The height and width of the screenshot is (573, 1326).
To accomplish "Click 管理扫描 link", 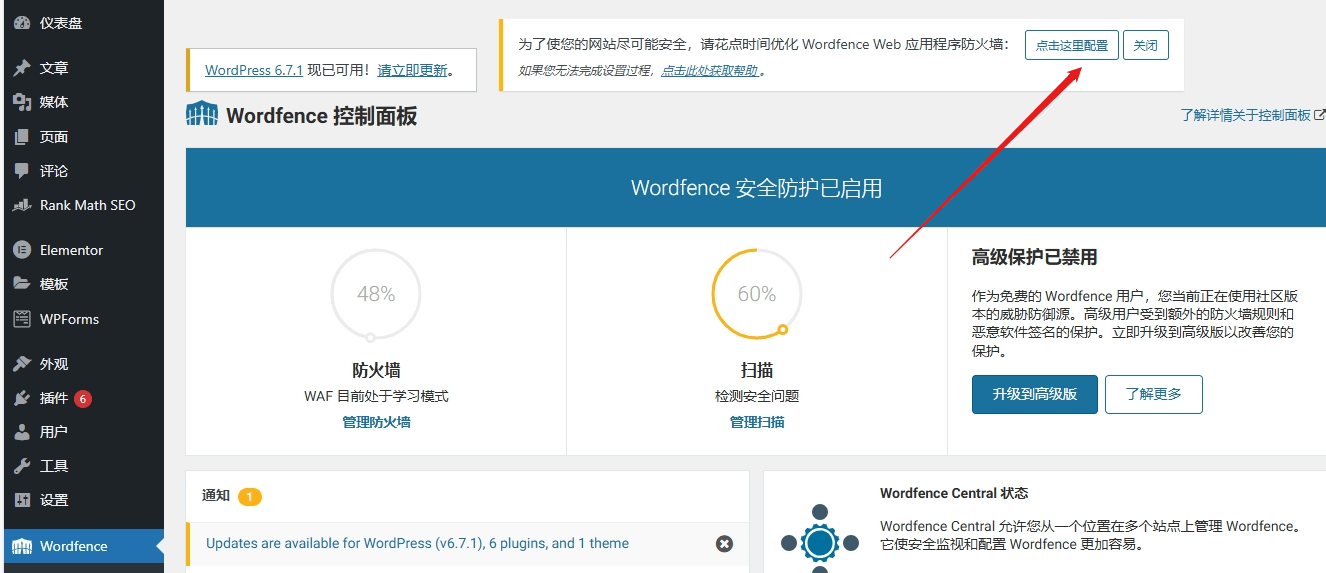I will coord(757,422).
